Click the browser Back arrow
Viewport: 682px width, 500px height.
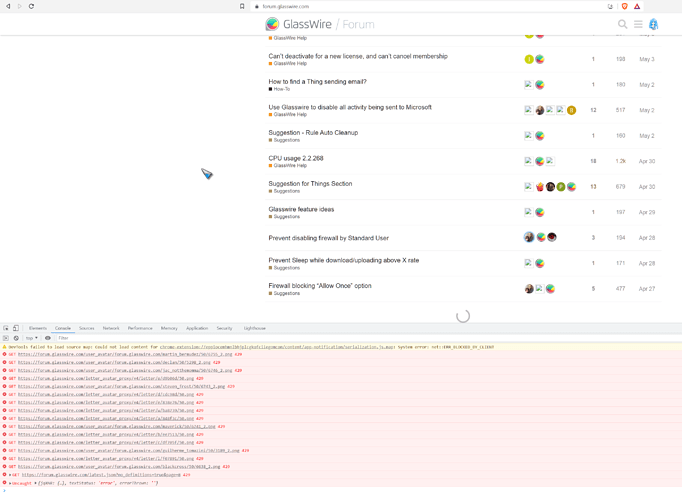pyautogui.click(x=8, y=6)
